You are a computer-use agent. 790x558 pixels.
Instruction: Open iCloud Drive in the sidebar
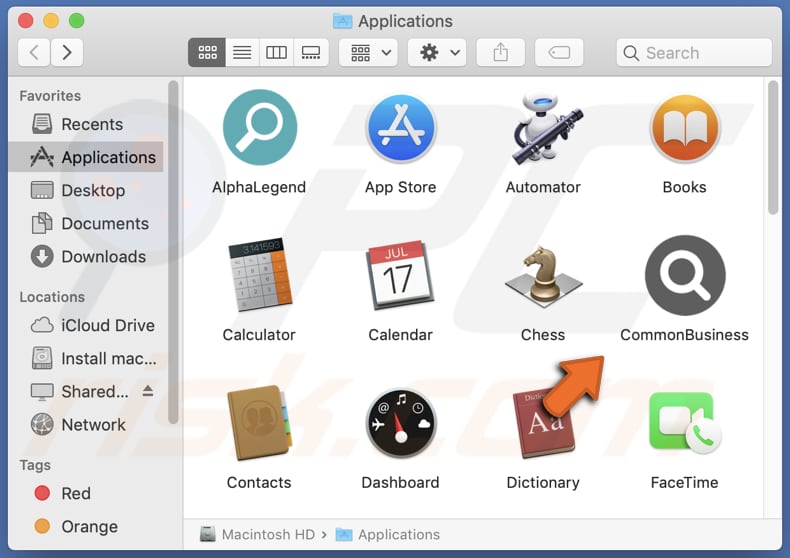click(86, 325)
